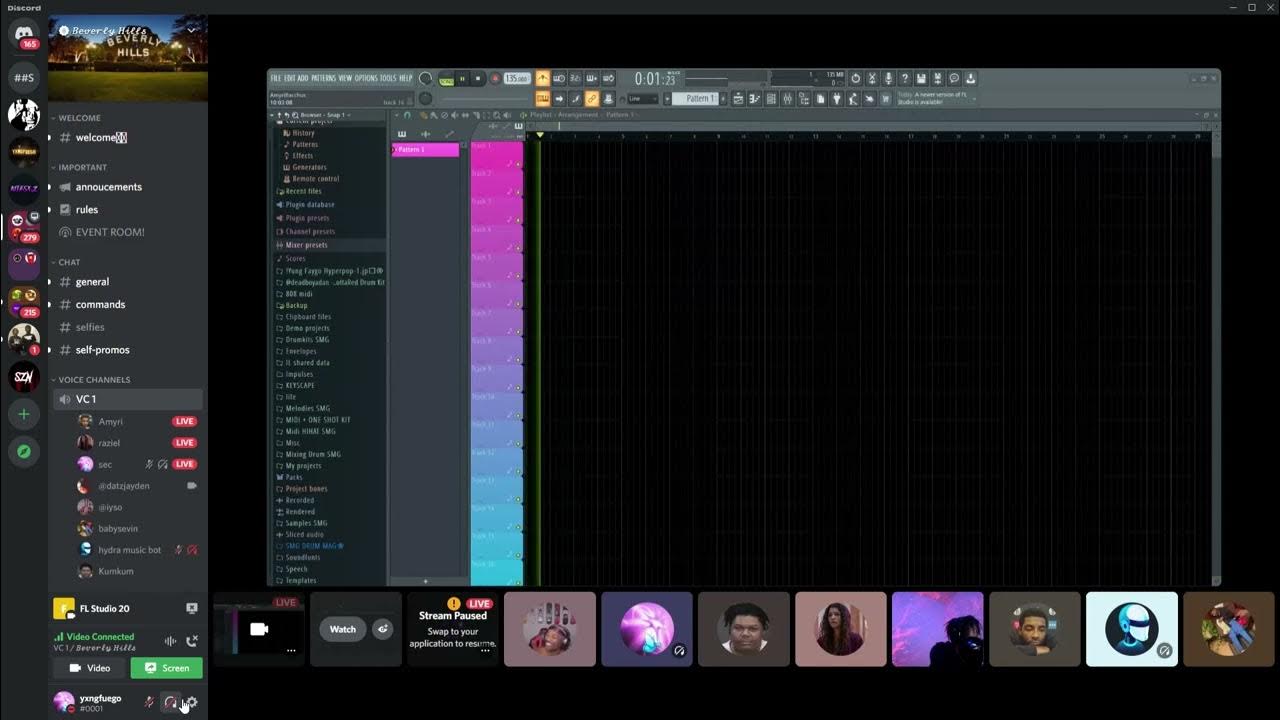Toggle the metronome button in FL Studio
1280x720 pixels.
(x=543, y=78)
